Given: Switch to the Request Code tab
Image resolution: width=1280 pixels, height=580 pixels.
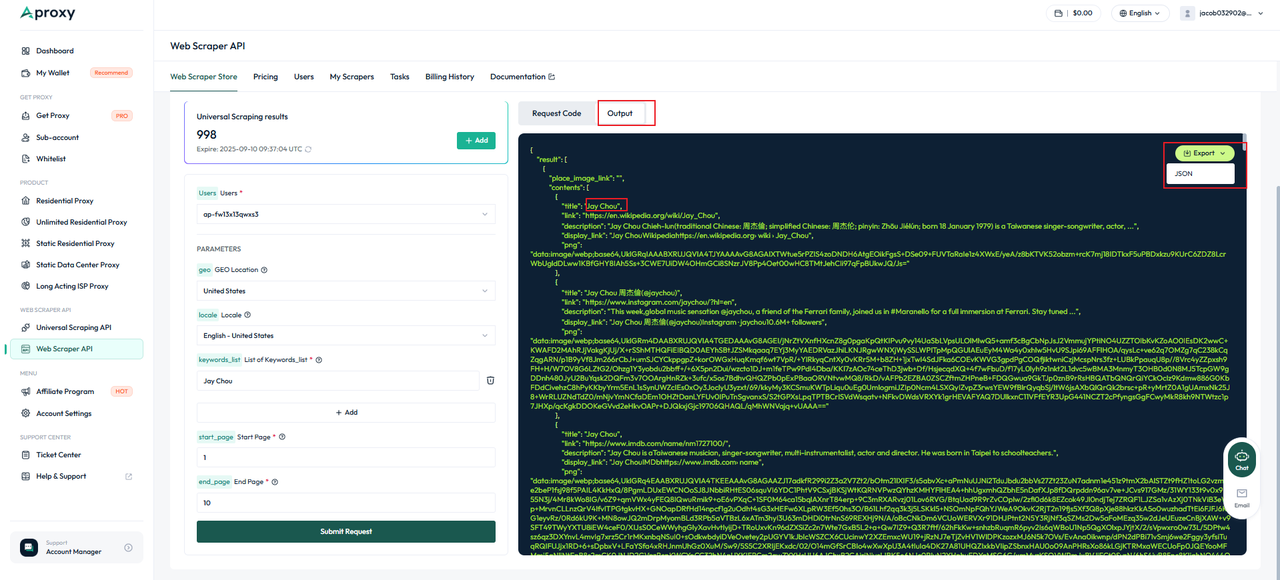Looking at the screenshot, I should (x=556, y=113).
